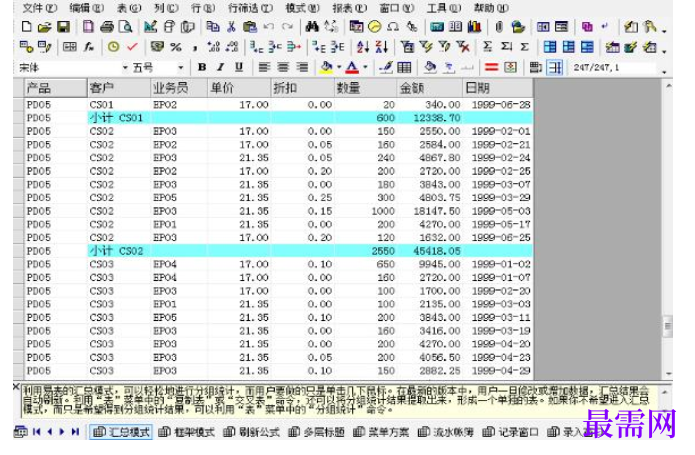Open Find with the binoculars icon
695x455 pixels.
(x=312, y=27)
